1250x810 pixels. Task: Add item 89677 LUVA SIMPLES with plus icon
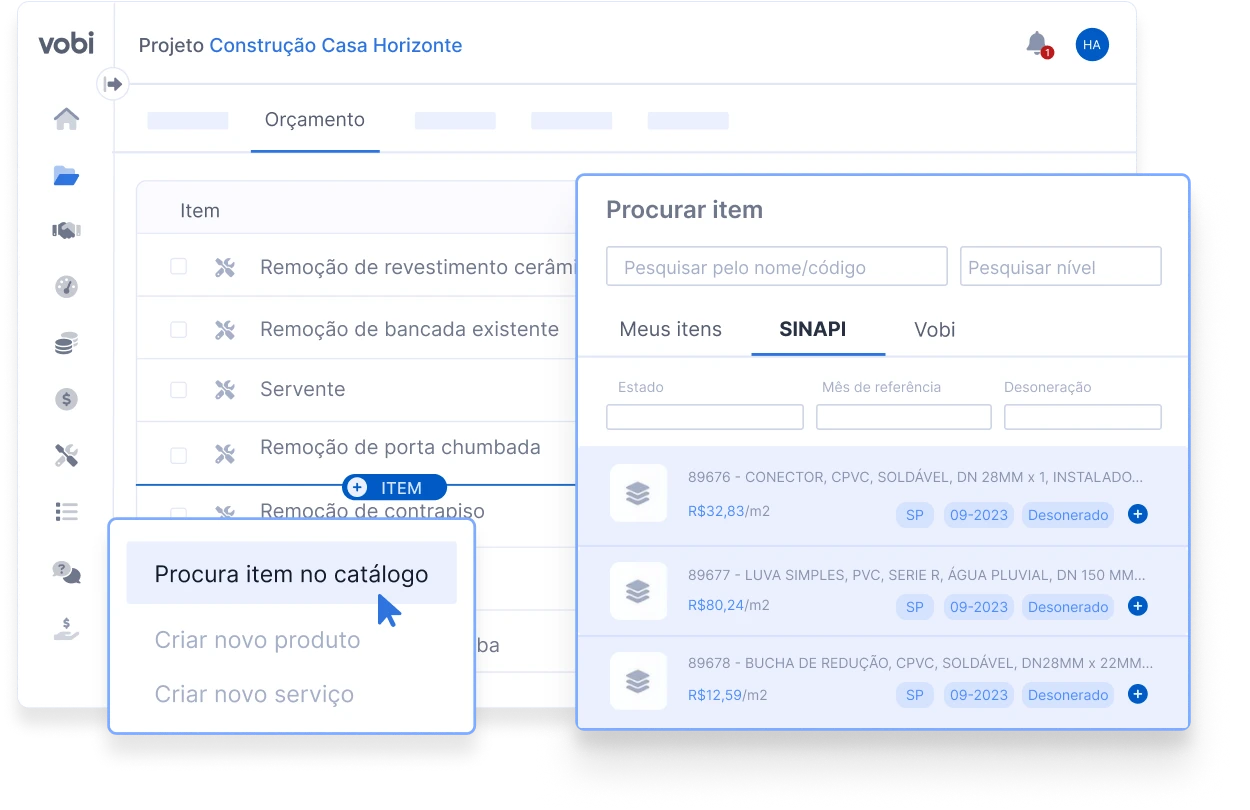coord(1137,606)
